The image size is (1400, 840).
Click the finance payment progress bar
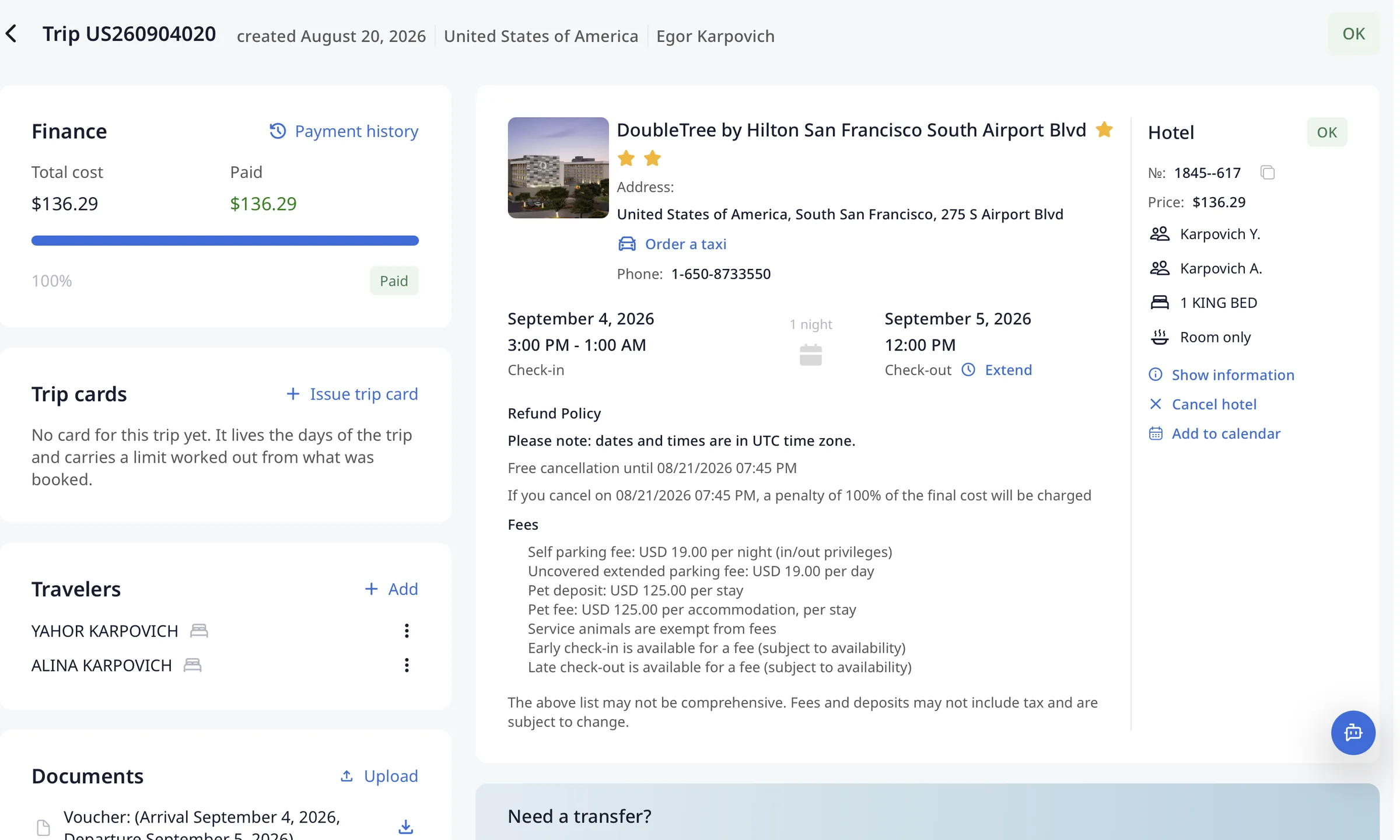click(x=225, y=240)
